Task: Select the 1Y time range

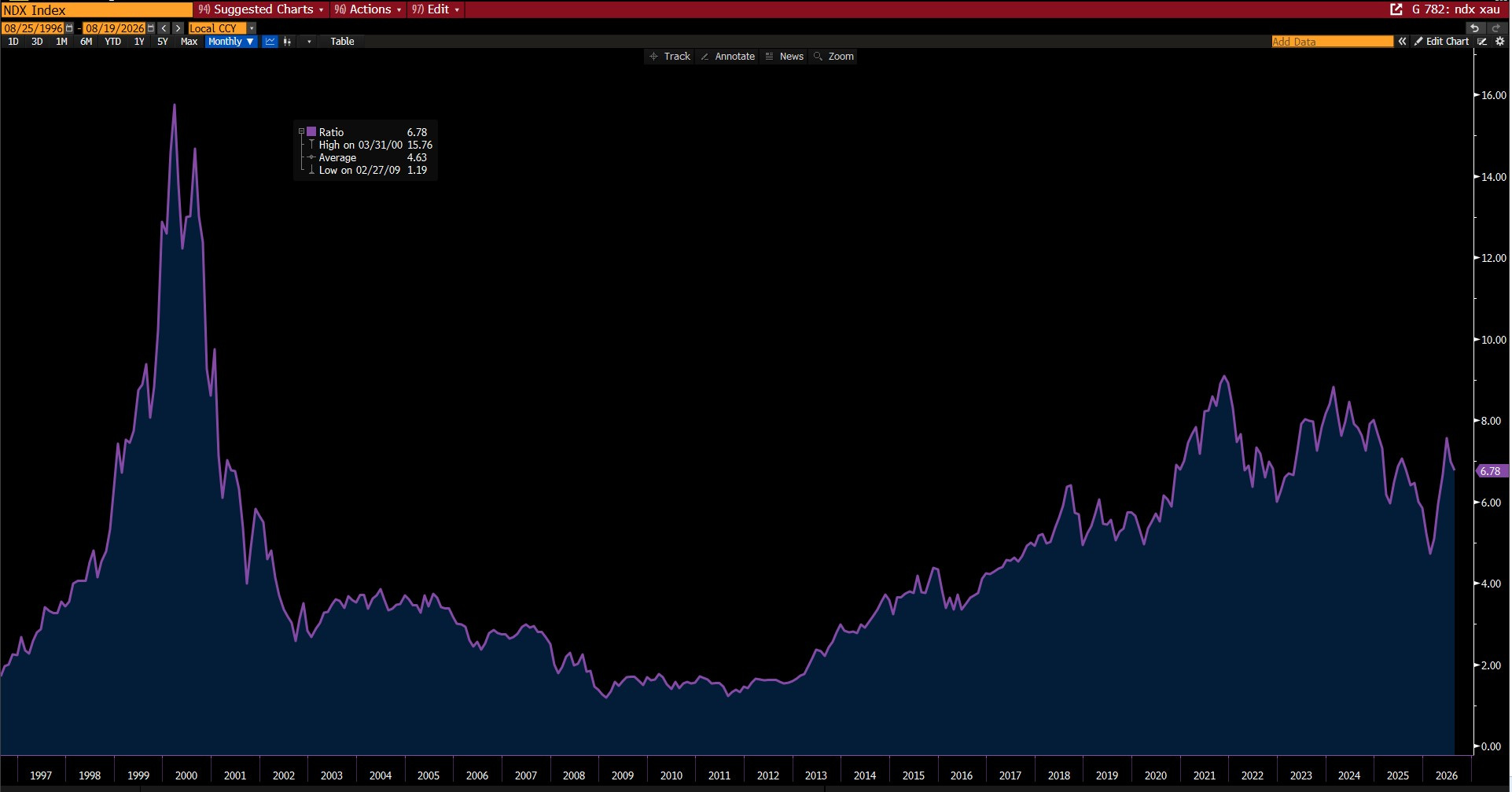Action: click(x=139, y=42)
